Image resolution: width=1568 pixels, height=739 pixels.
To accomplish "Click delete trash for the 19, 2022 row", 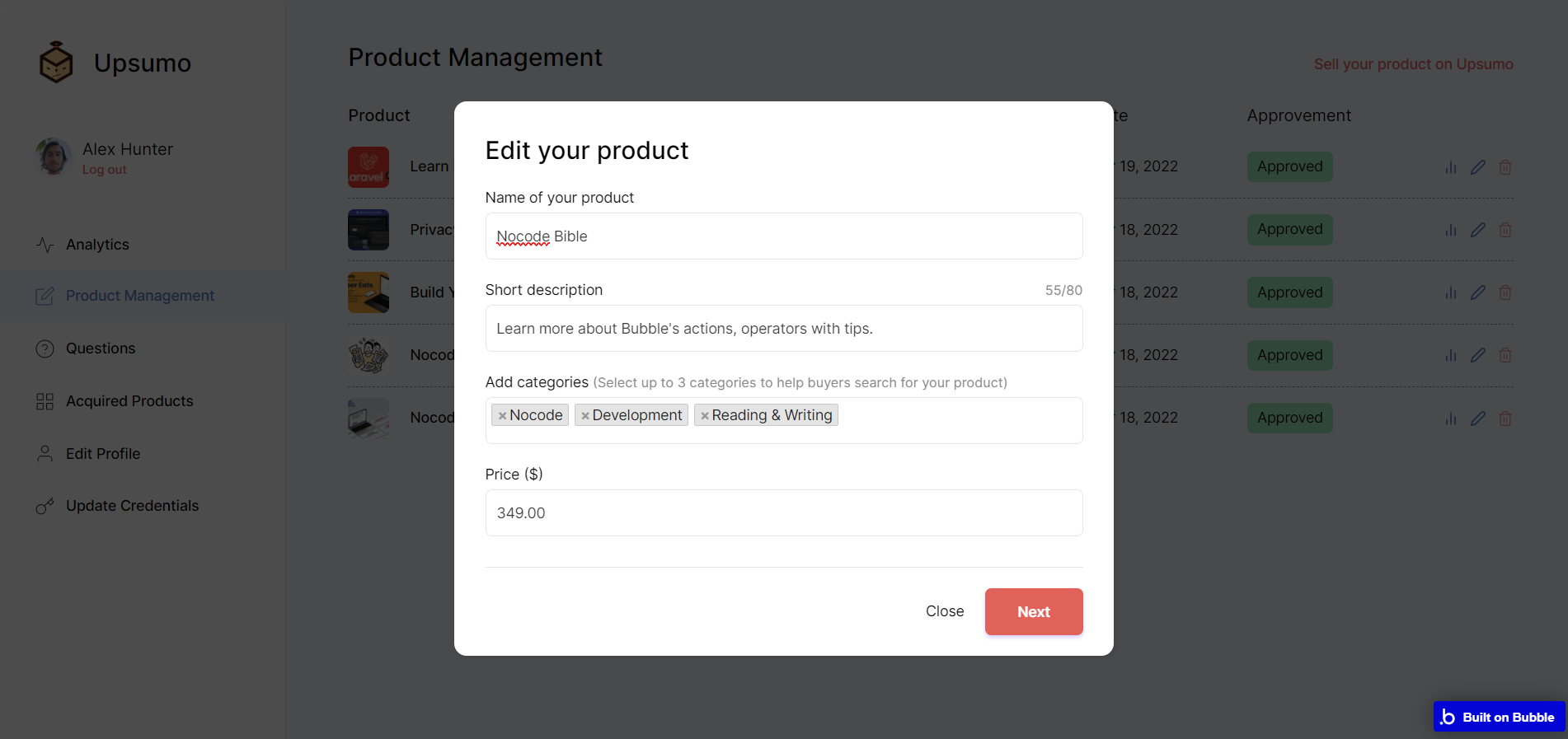I will [x=1505, y=167].
